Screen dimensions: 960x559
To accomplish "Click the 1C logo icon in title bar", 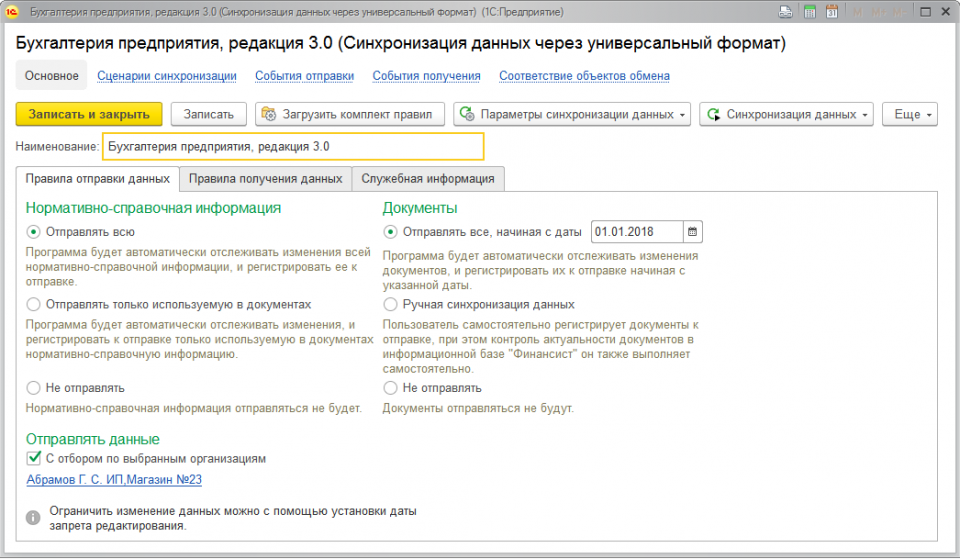I will pos(13,12).
